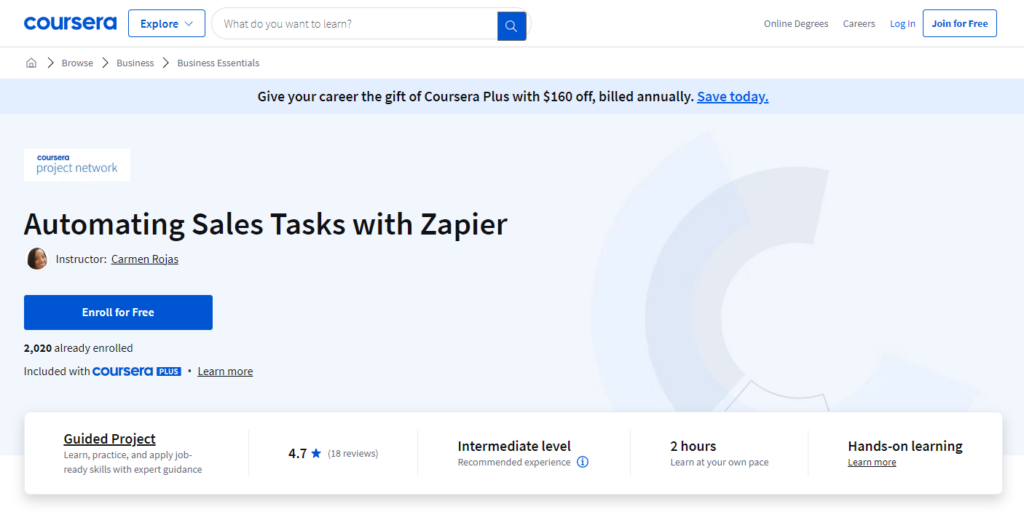Click Learn more under Hands-on learning
This screenshot has height=515, width=1024.
(872, 462)
